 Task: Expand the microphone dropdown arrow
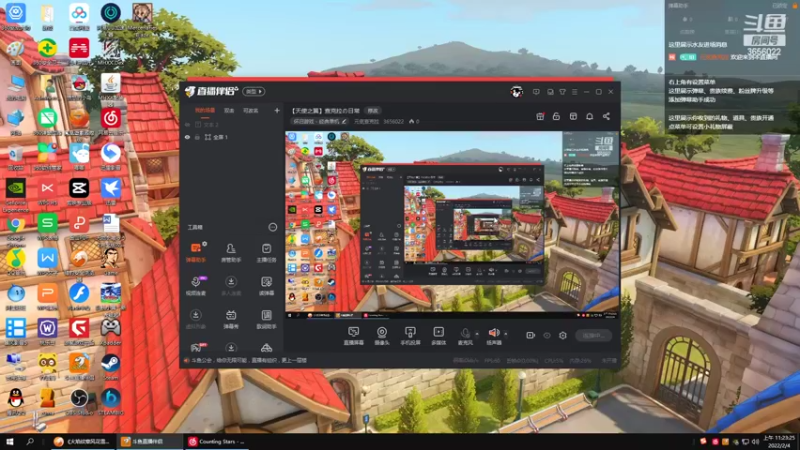pos(477,334)
